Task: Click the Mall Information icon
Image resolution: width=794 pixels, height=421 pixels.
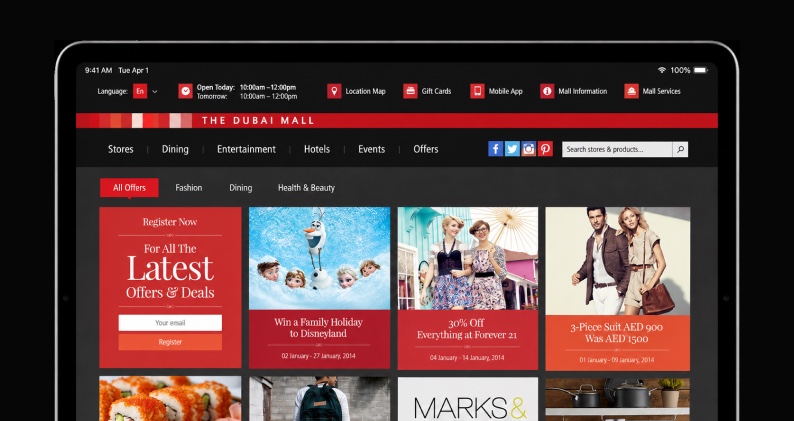Action: pyautogui.click(x=547, y=91)
